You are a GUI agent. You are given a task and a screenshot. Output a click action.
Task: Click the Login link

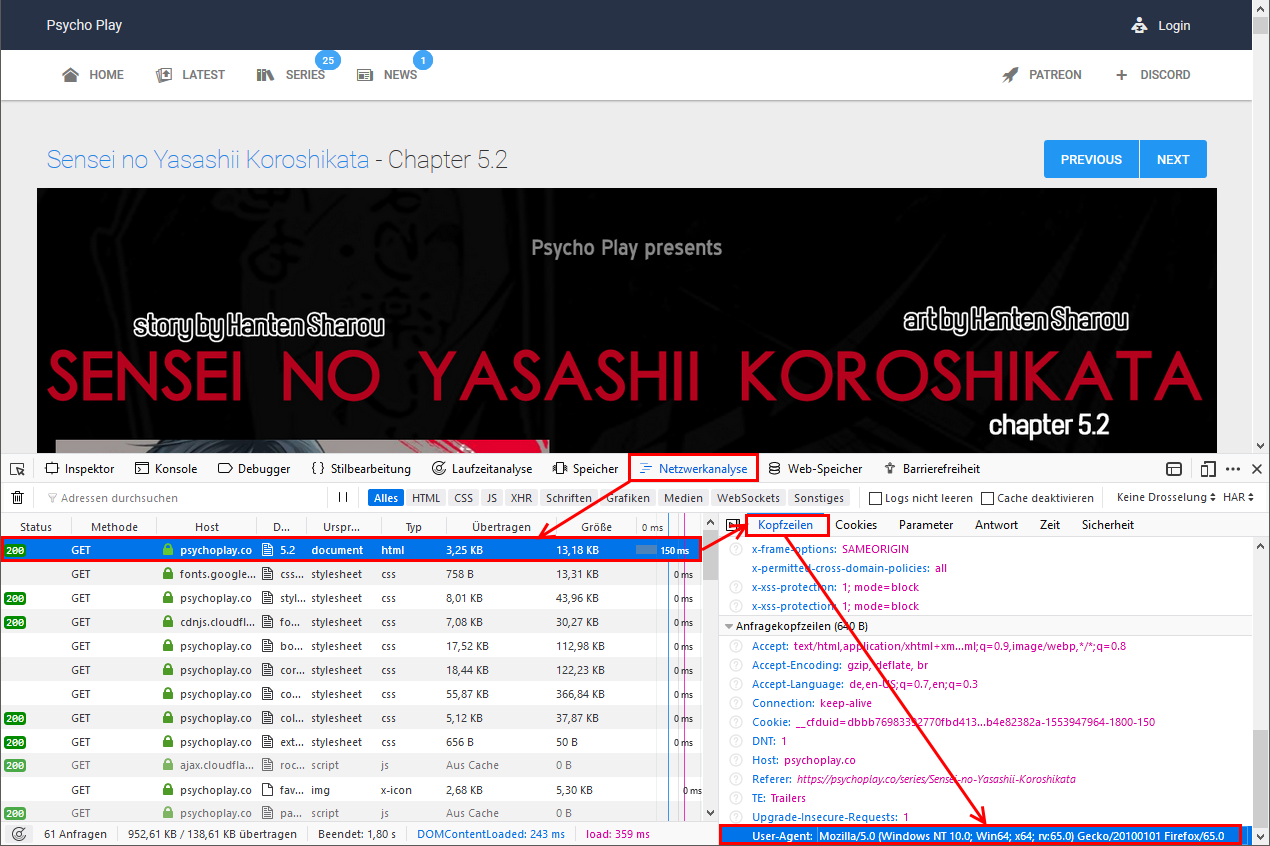point(1174,26)
